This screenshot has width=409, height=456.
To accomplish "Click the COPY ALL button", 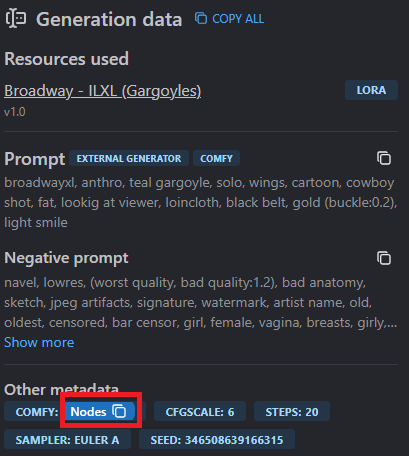I will (229, 19).
